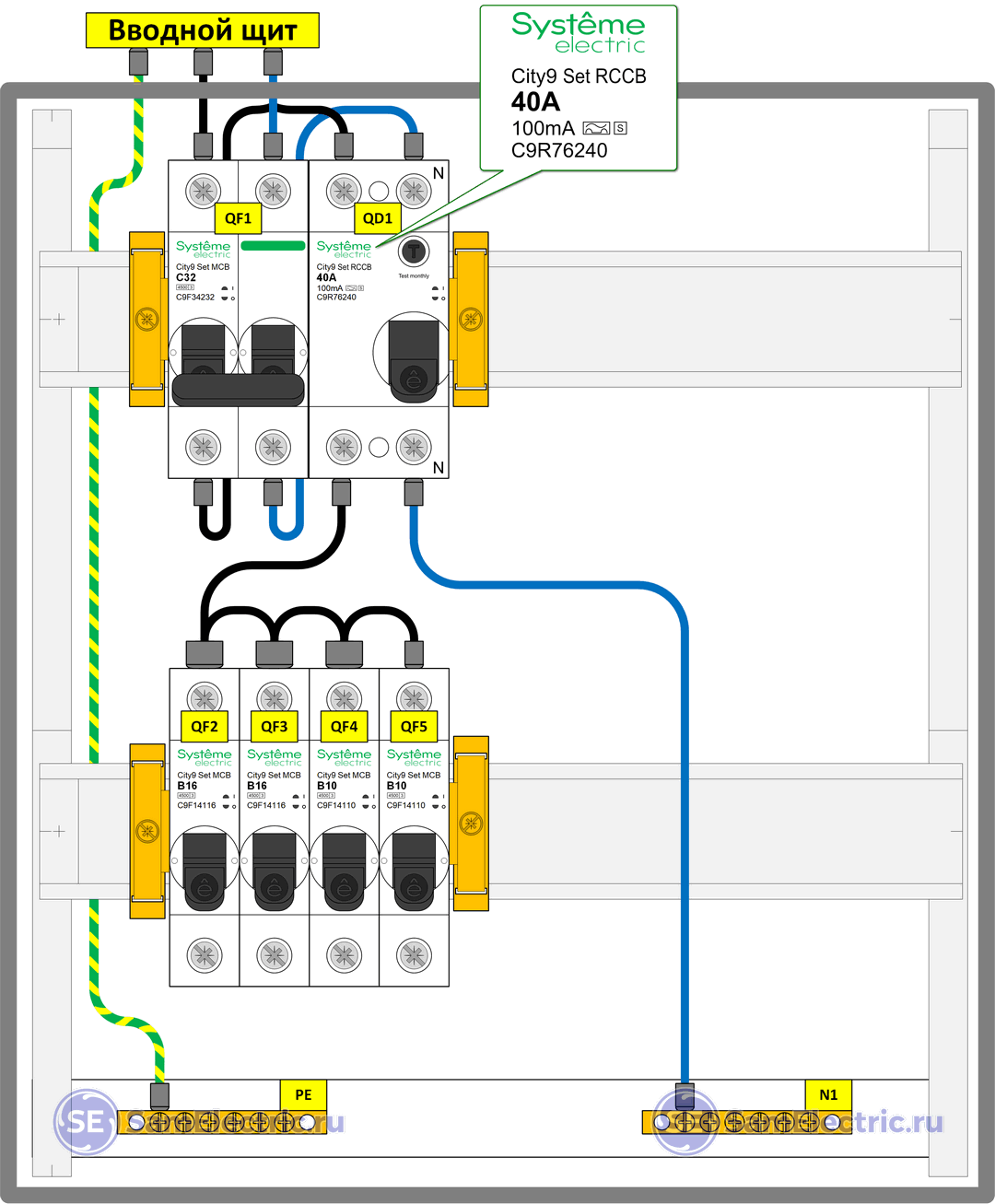
Task: Click the top terminal screw of QF3
Action: coord(275,698)
